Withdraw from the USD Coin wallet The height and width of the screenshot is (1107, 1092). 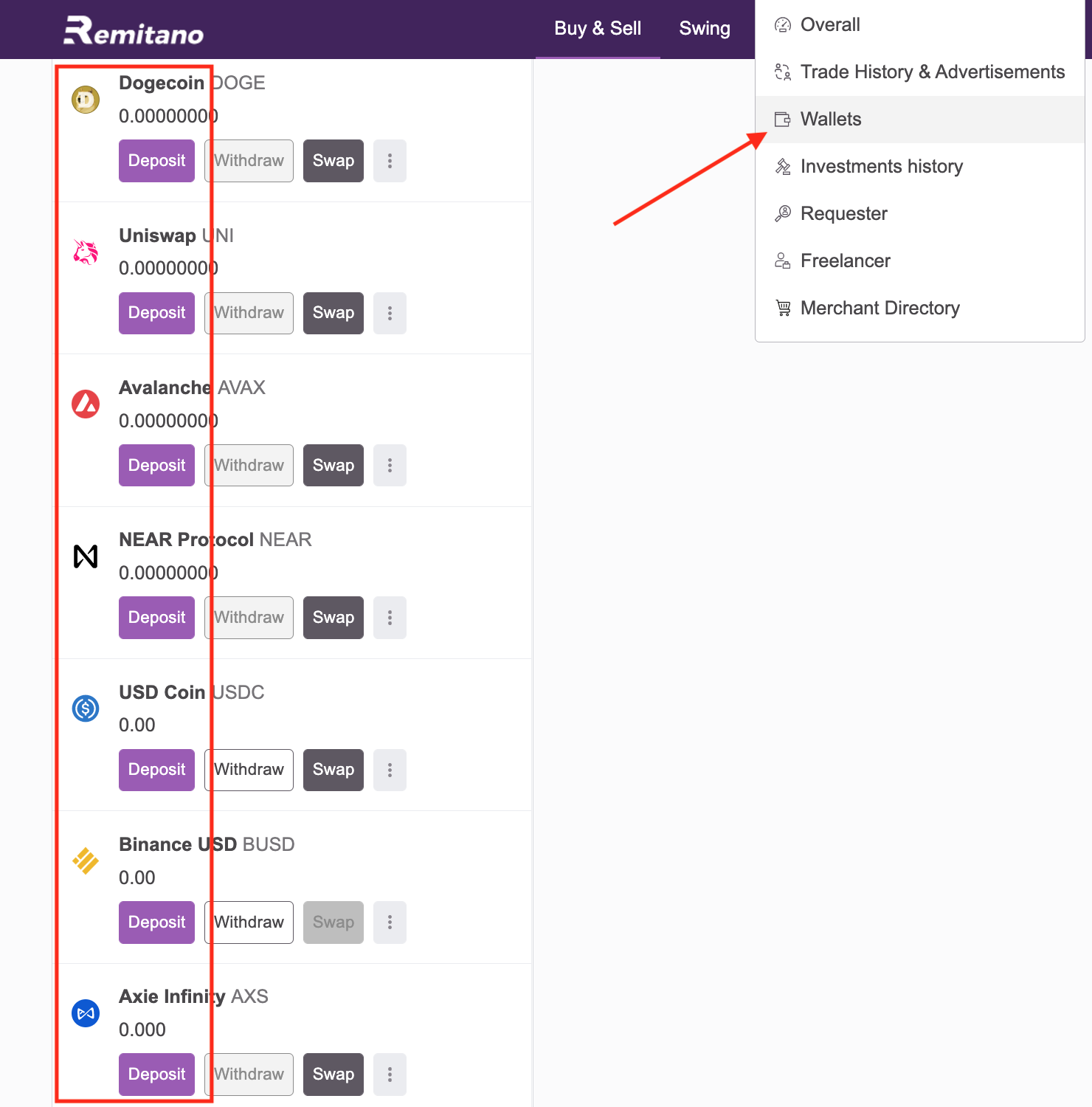(249, 770)
